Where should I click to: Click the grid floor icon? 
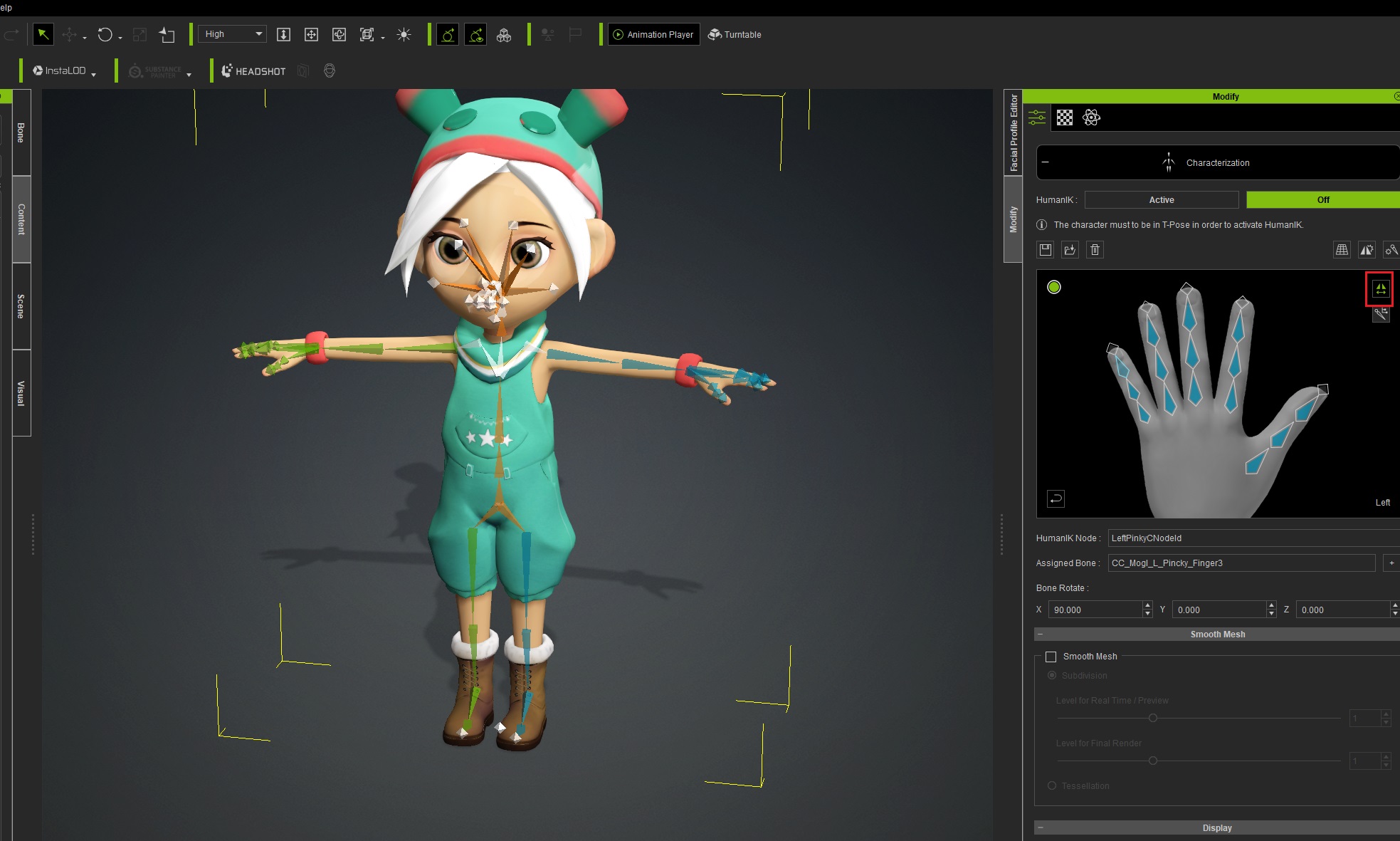[1342, 249]
